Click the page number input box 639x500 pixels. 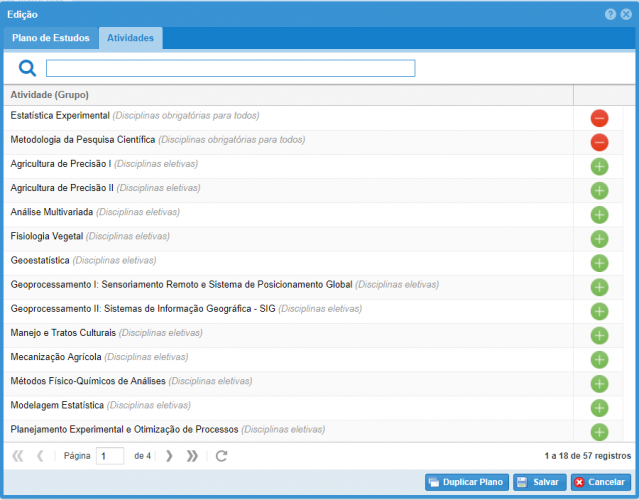point(110,456)
